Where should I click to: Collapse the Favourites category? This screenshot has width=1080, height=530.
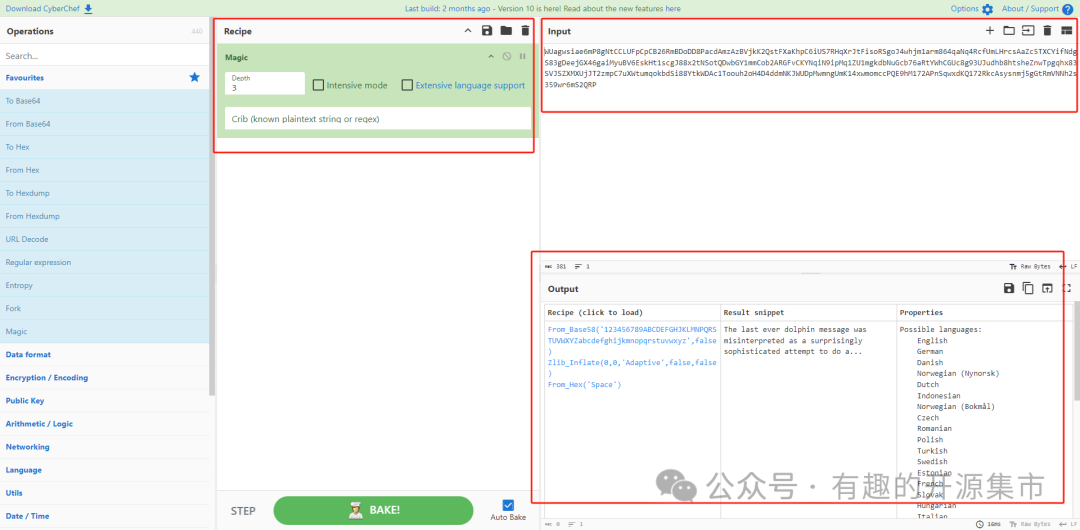(25, 77)
